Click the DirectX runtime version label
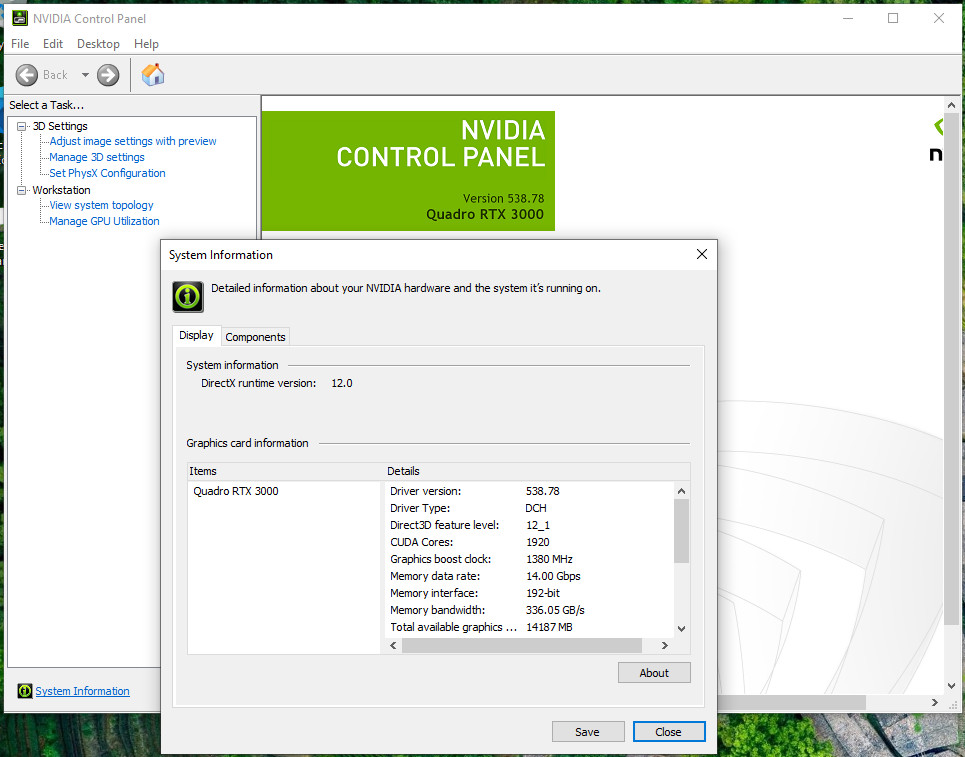 coord(258,383)
